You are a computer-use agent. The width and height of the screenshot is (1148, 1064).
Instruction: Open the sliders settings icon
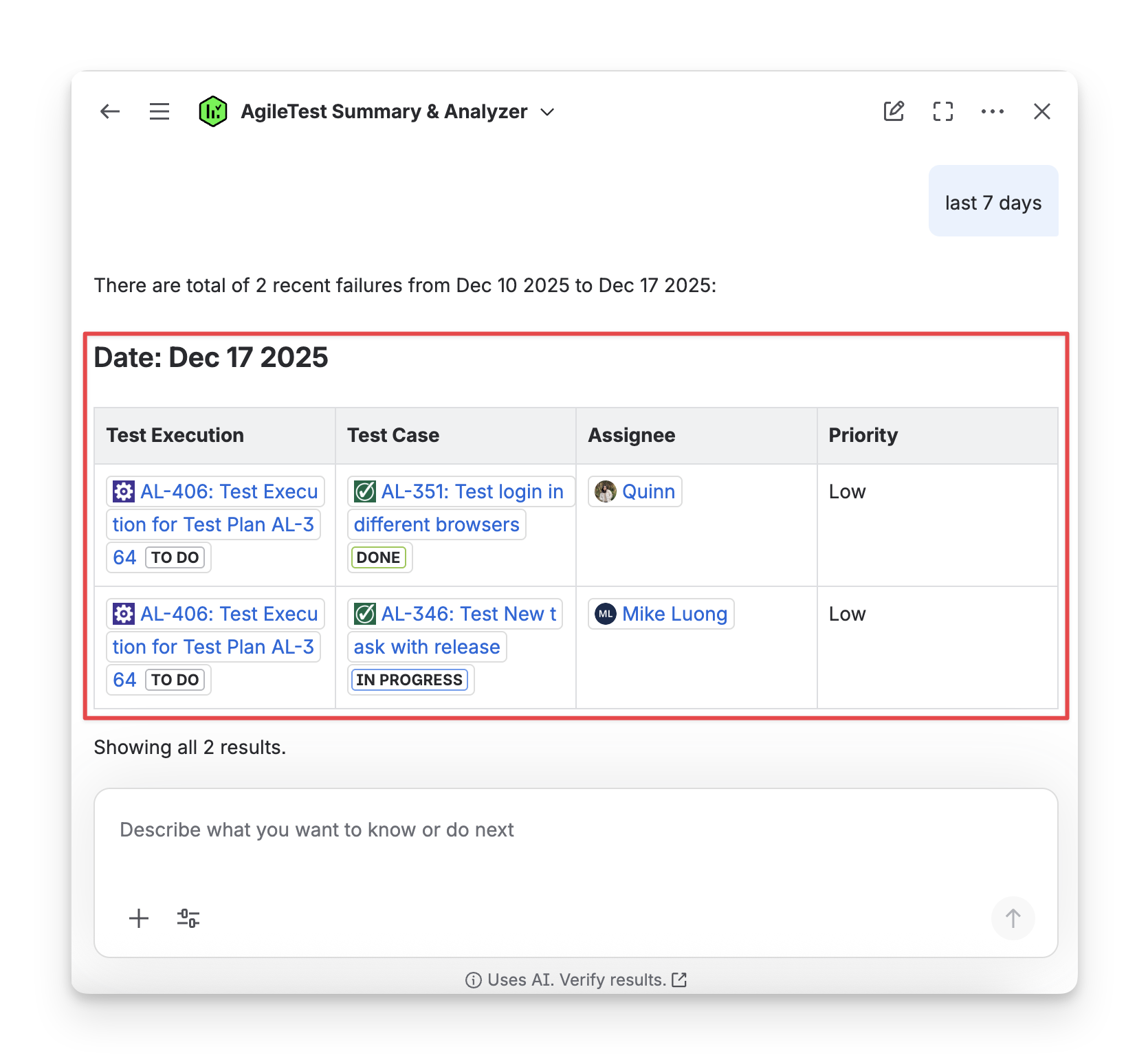click(x=188, y=918)
